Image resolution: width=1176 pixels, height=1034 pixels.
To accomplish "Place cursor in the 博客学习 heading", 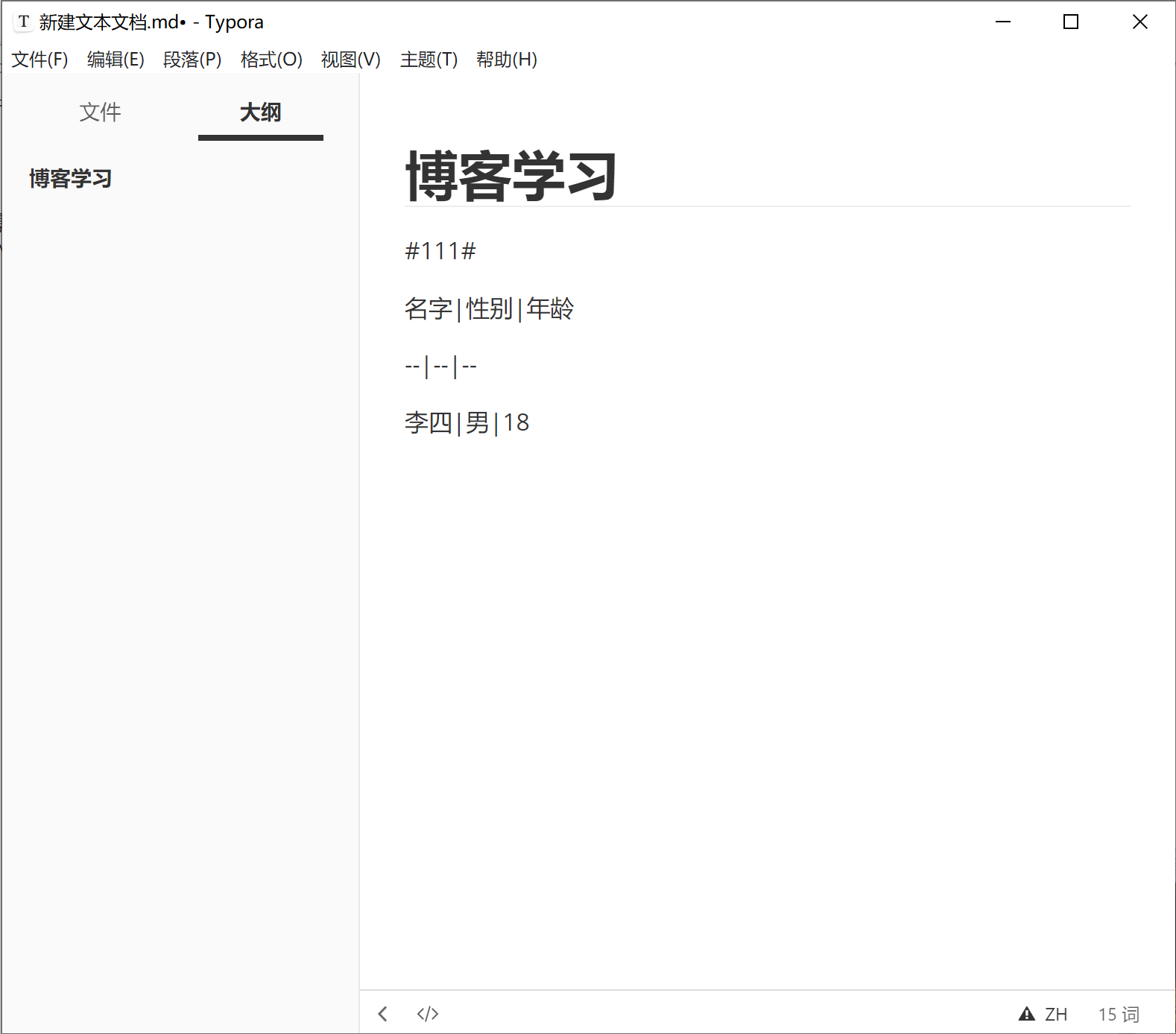I will click(x=511, y=177).
